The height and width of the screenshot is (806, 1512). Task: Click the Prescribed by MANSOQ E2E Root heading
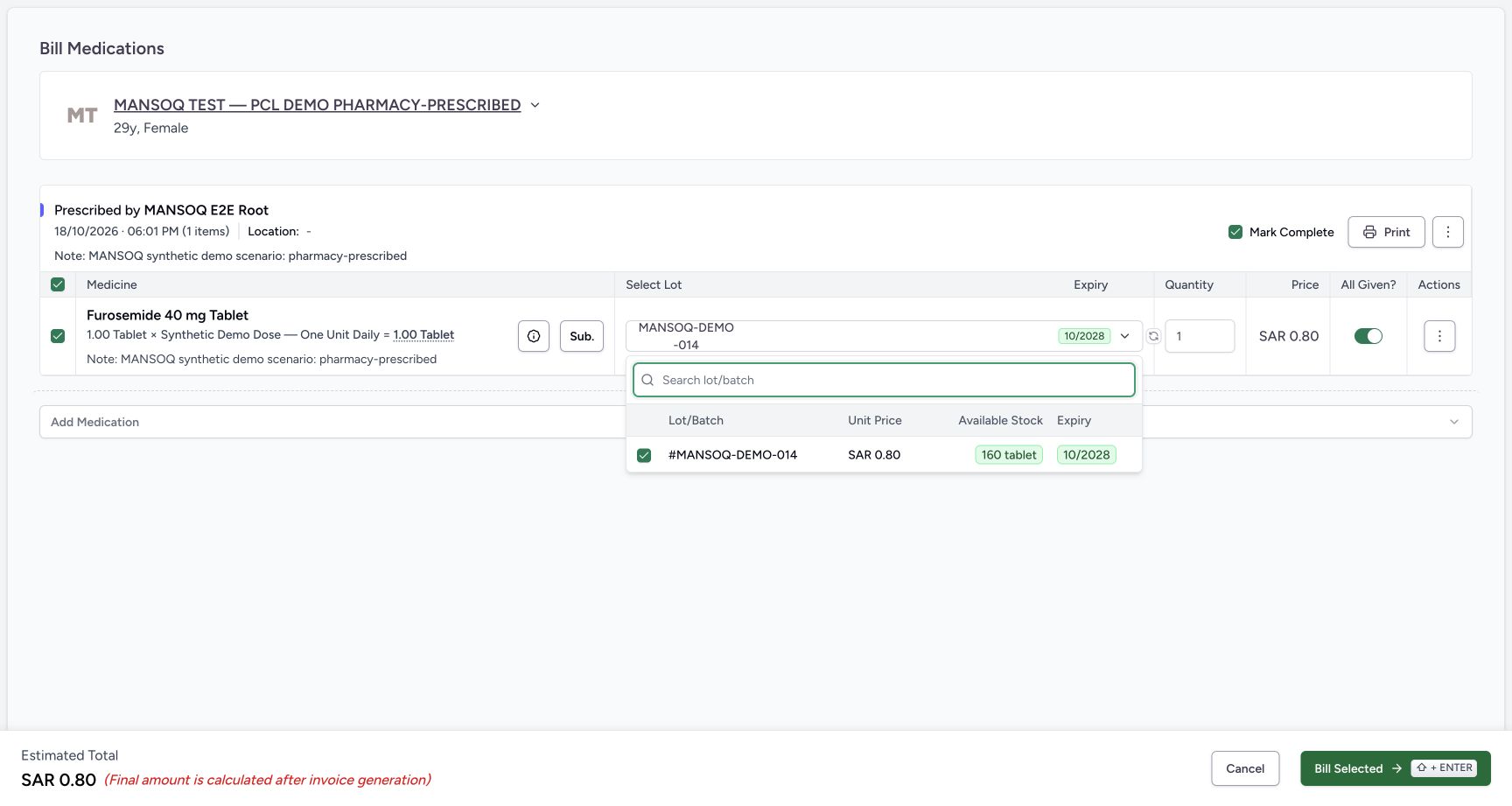(161, 210)
